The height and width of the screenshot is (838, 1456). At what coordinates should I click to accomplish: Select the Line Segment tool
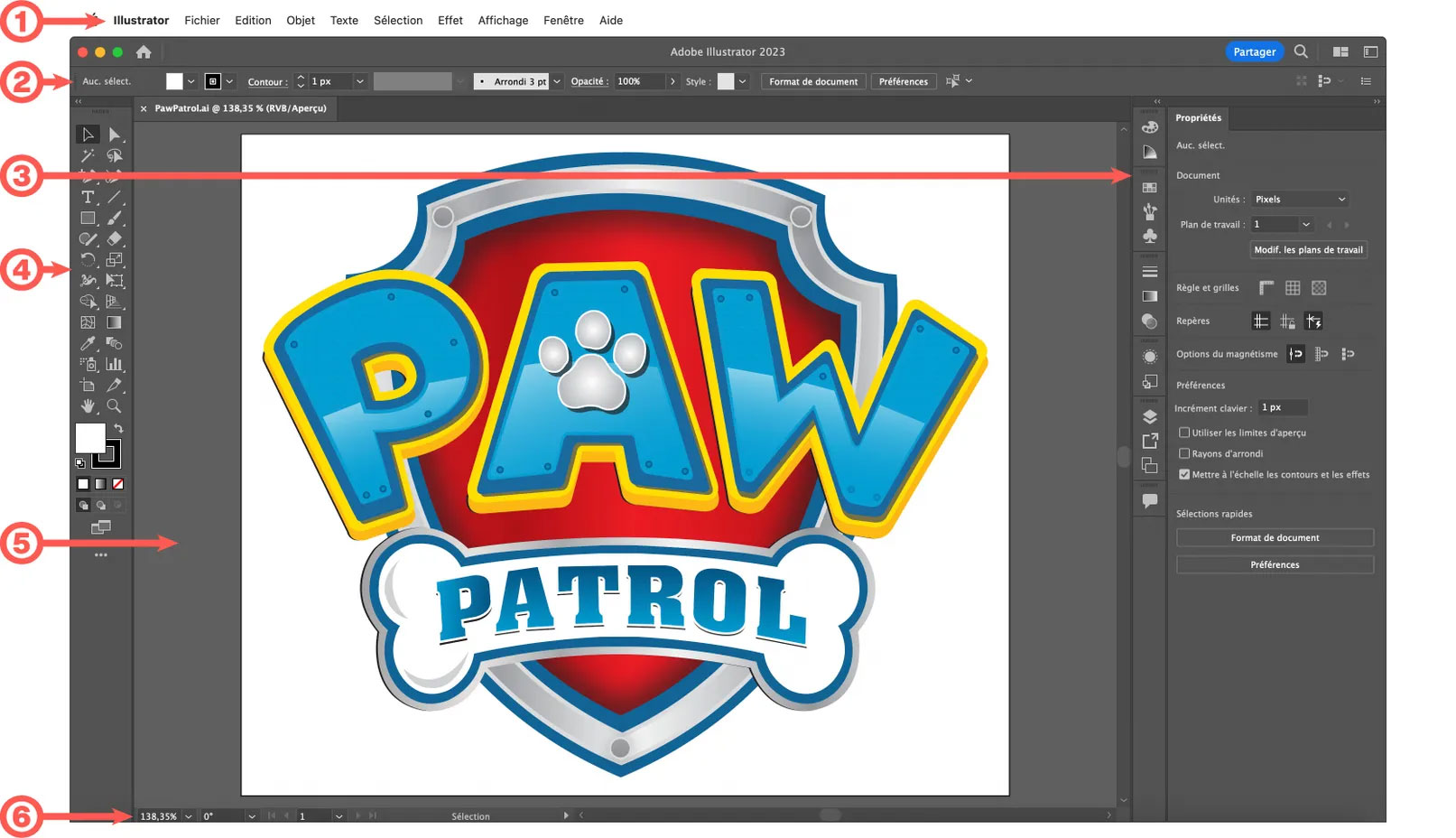(115, 197)
